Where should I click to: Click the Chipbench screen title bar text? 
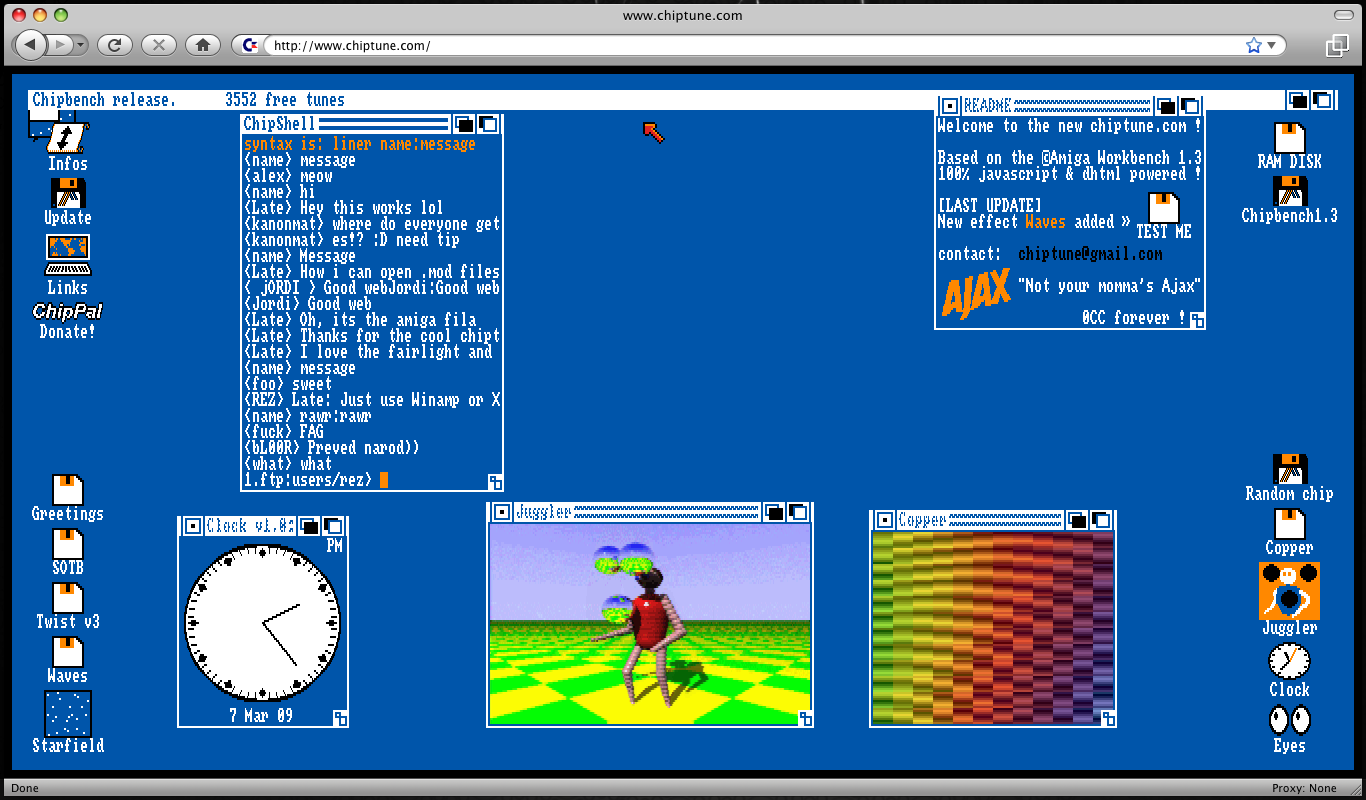[104, 100]
